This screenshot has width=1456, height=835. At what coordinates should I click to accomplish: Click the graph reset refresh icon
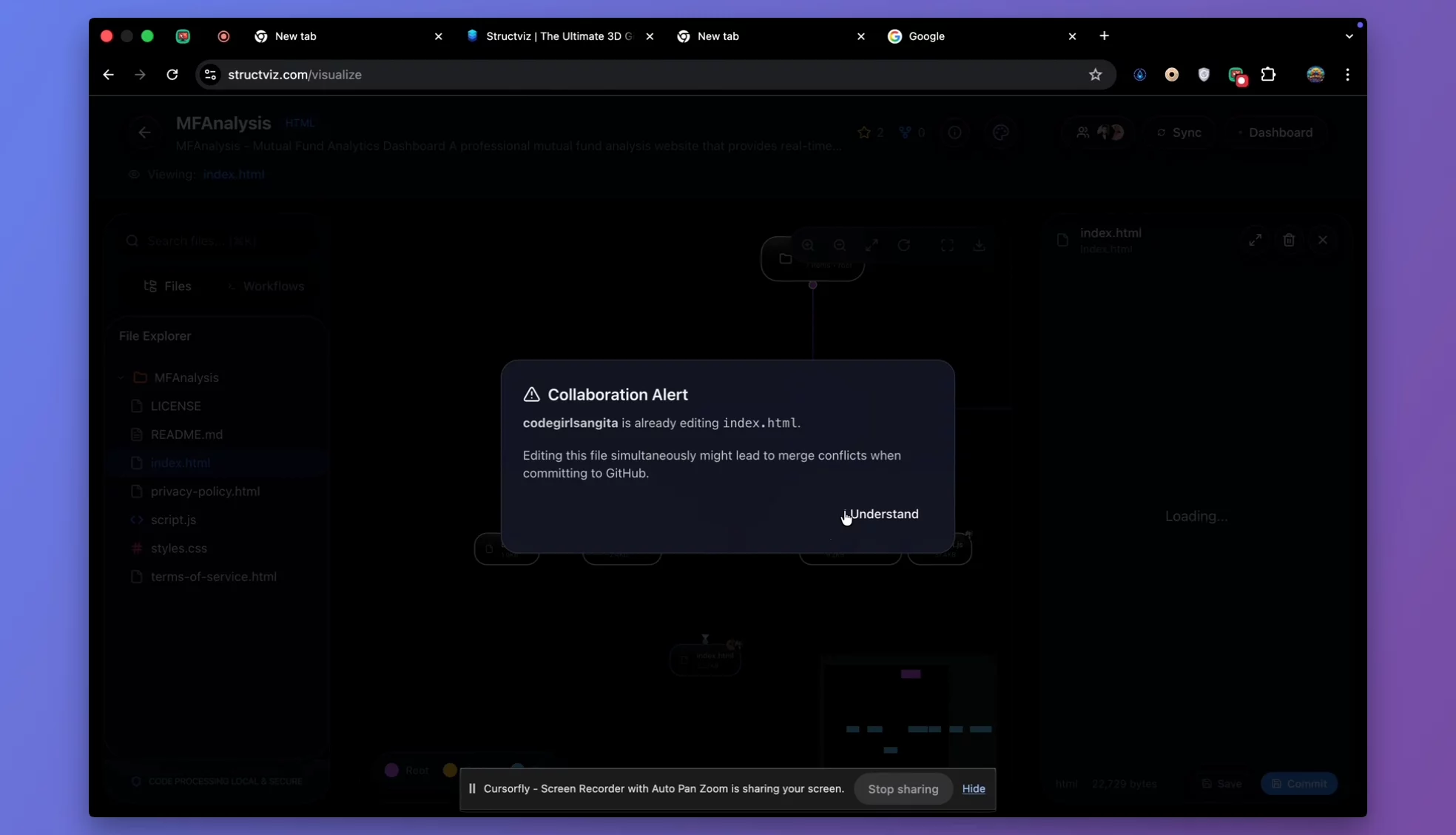pyautogui.click(x=904, y=245)
